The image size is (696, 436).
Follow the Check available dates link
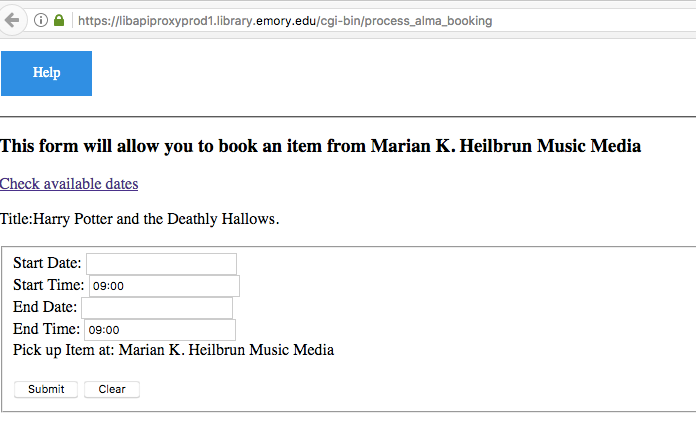[x=69, y=184]
